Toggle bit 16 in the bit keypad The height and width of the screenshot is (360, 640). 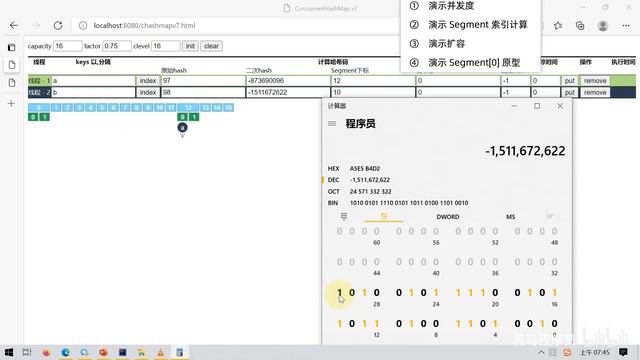click(554, 293)
